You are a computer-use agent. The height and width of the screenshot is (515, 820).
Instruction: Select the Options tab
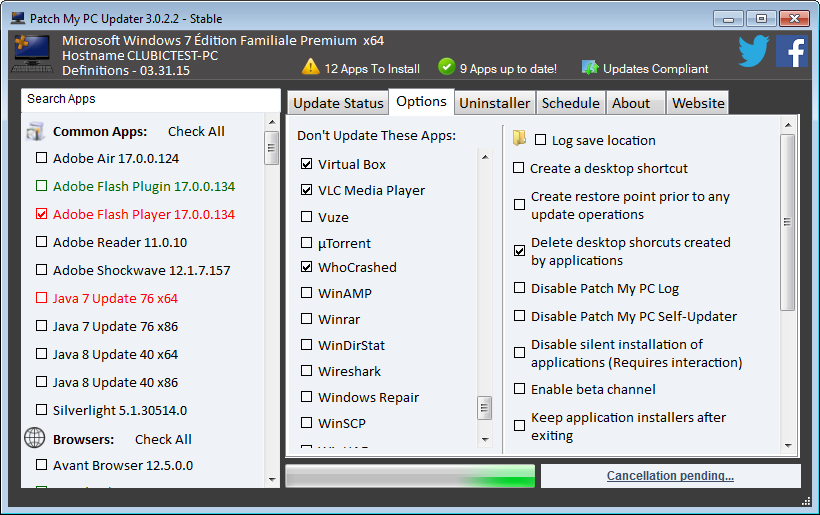[x=422, y=101]
